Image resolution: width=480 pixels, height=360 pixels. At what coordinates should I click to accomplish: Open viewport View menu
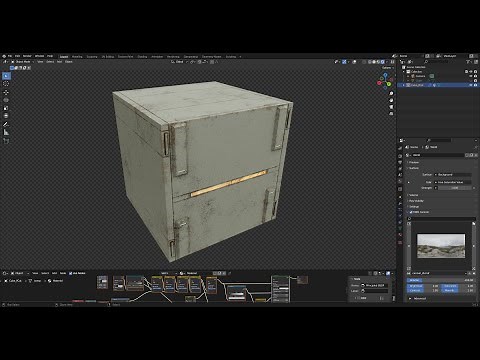(x=40, y=62)
